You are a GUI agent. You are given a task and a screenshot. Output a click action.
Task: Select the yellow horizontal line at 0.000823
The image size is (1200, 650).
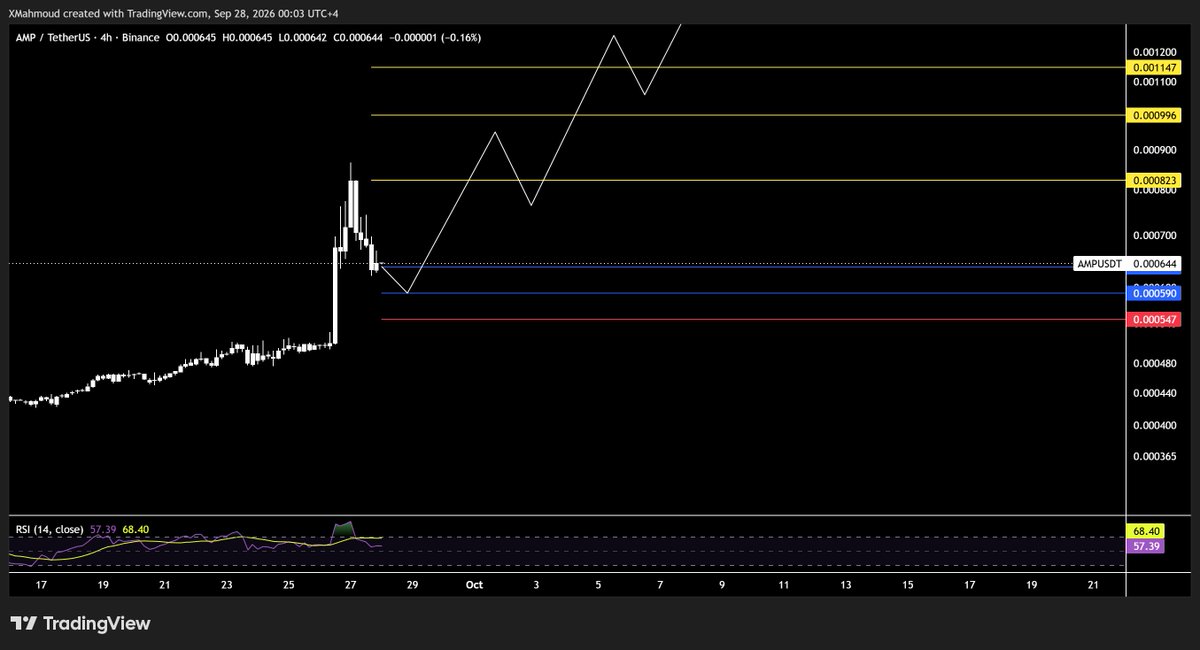(748, 180)
